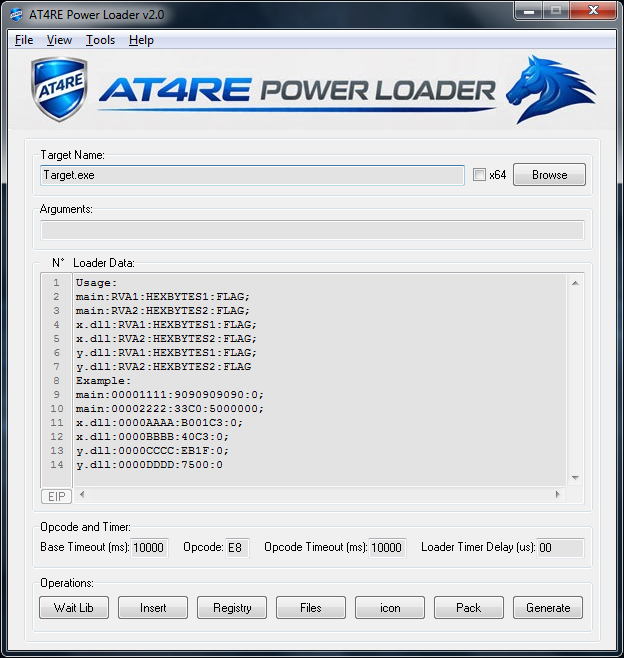Open the Tools menu
Screen dimensions: 624x658
(x=100, y=40)
